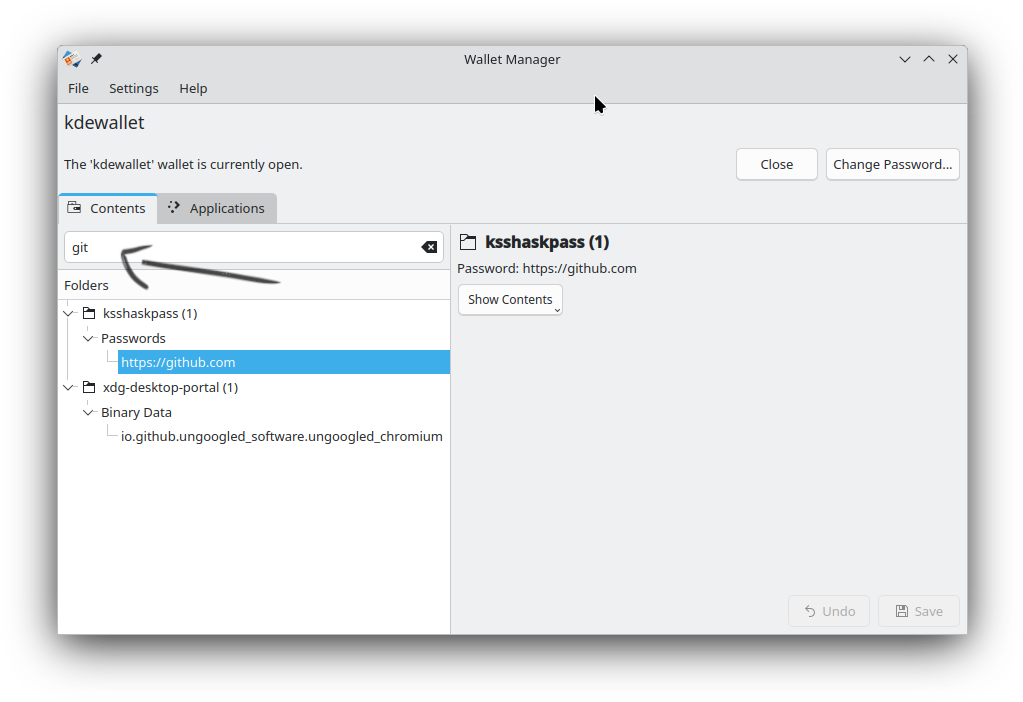Click the Change Password button

[x=892, y=164]
